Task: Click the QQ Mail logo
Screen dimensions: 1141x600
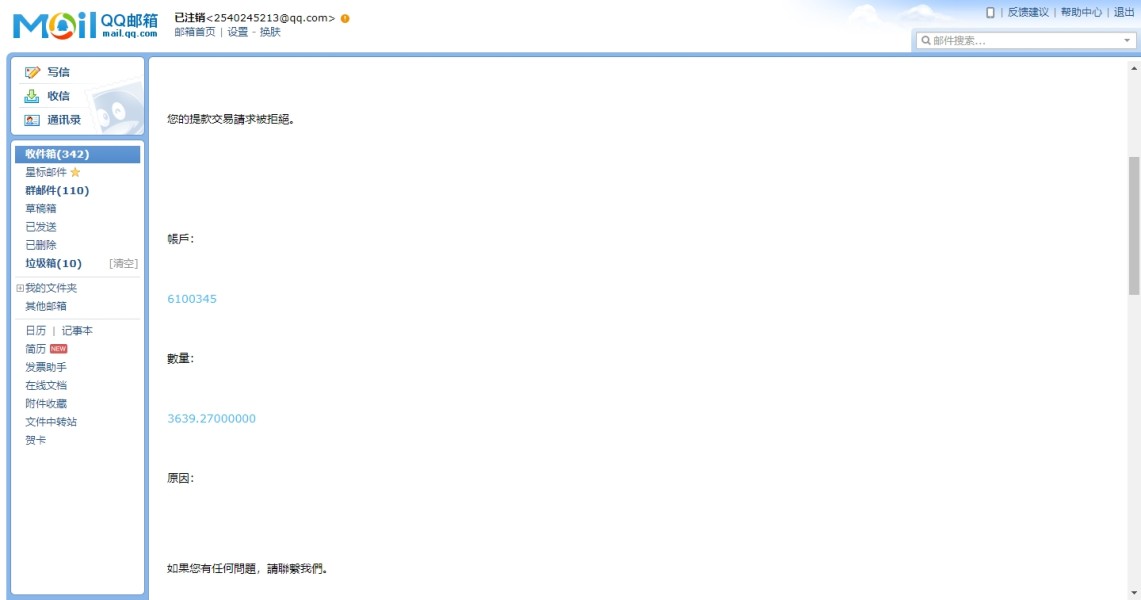Action: tap(85, 25)
